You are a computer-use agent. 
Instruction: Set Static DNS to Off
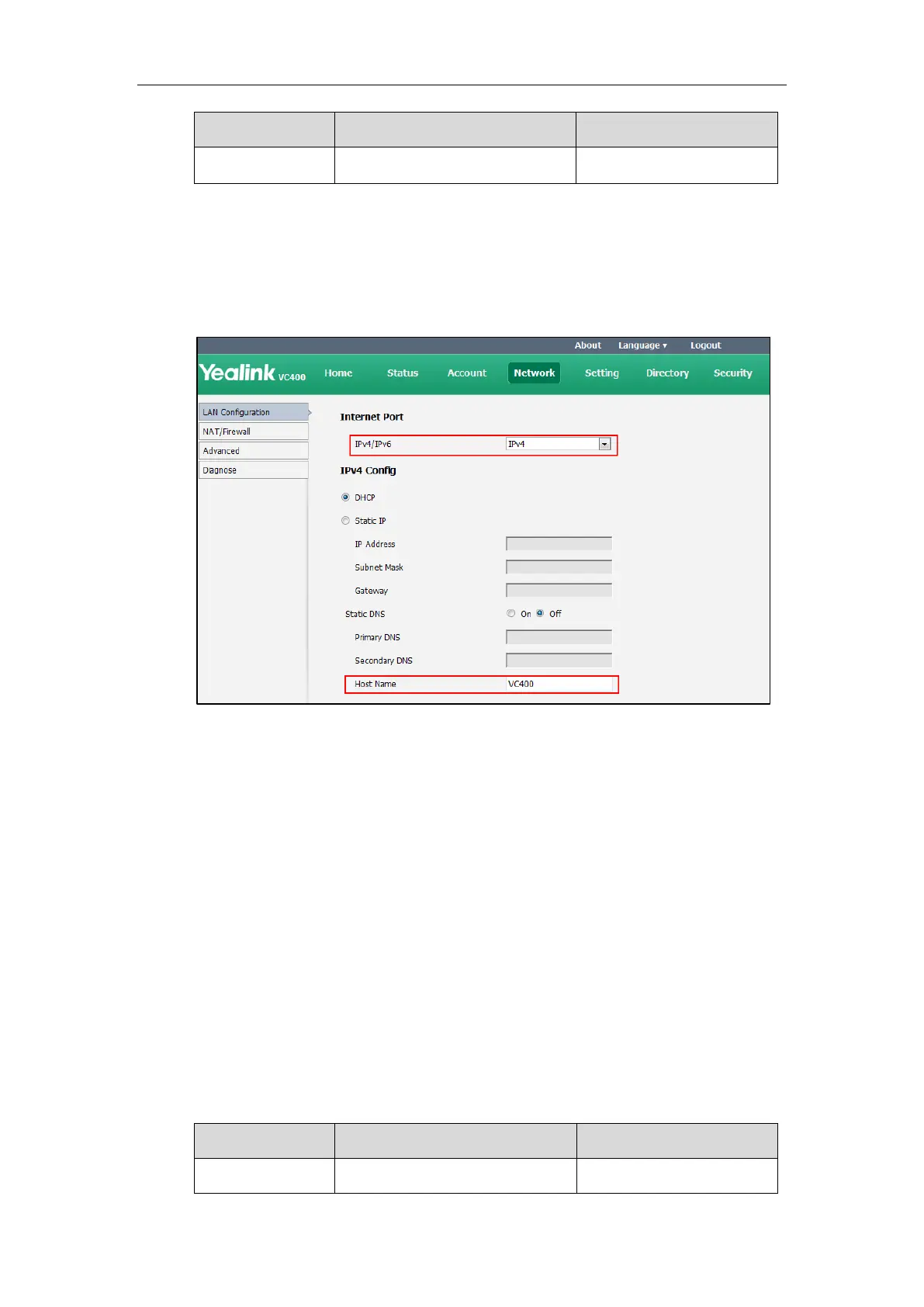click(x=540, y=613)
